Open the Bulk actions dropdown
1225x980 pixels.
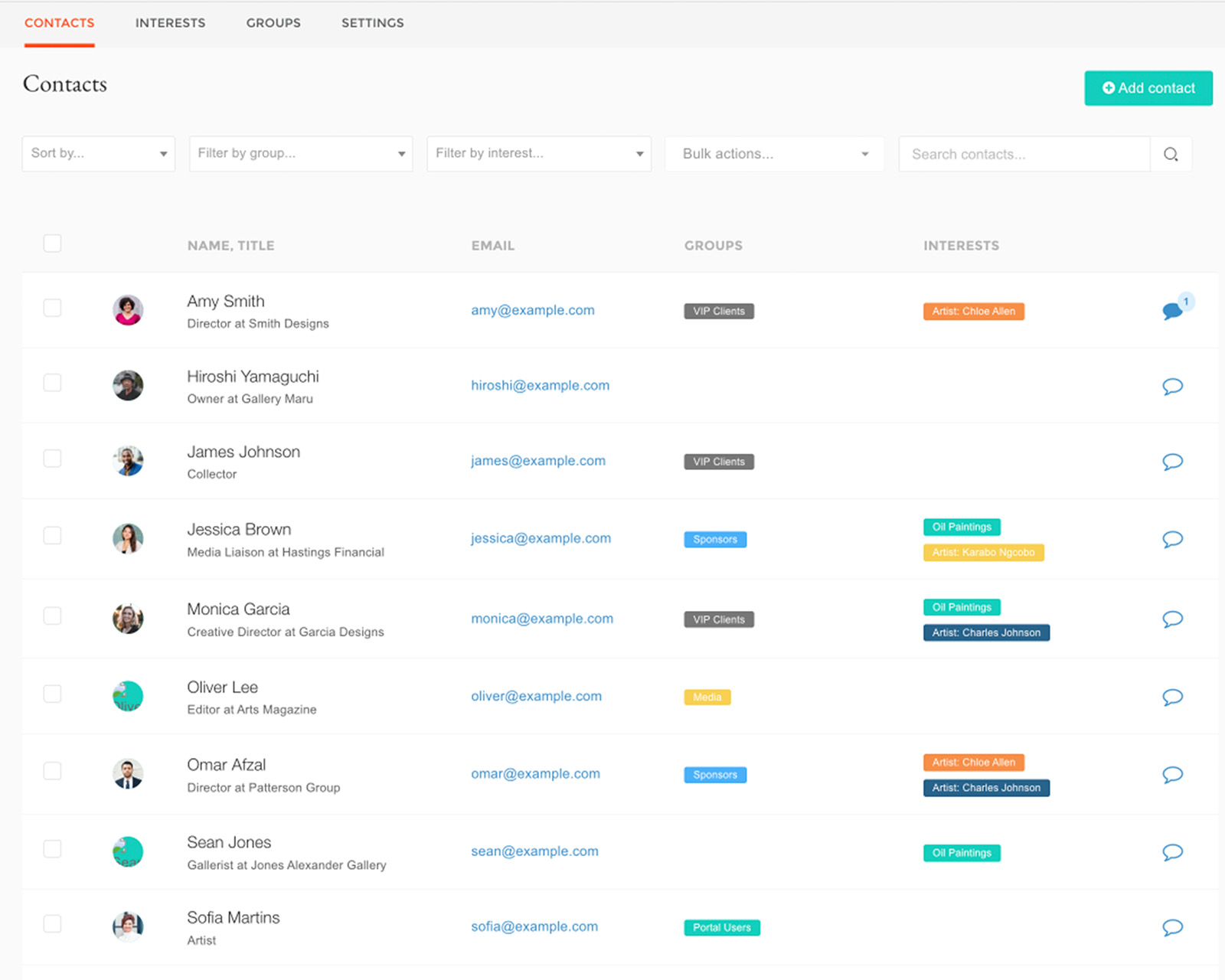point(775,154)
